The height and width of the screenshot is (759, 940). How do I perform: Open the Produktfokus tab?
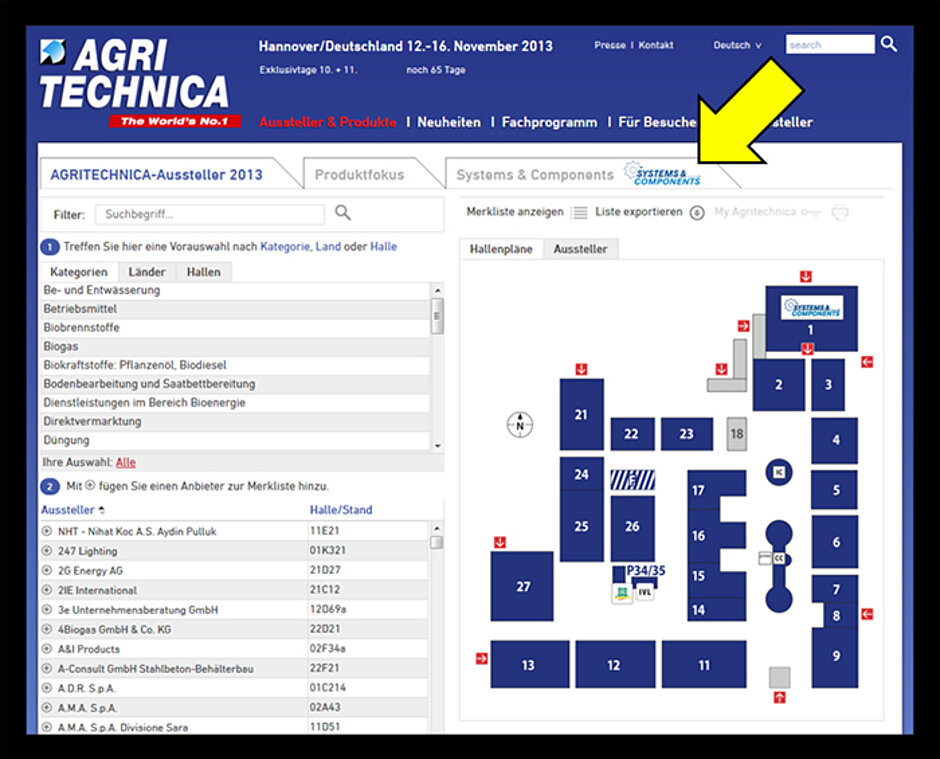[x=359, y=175]
